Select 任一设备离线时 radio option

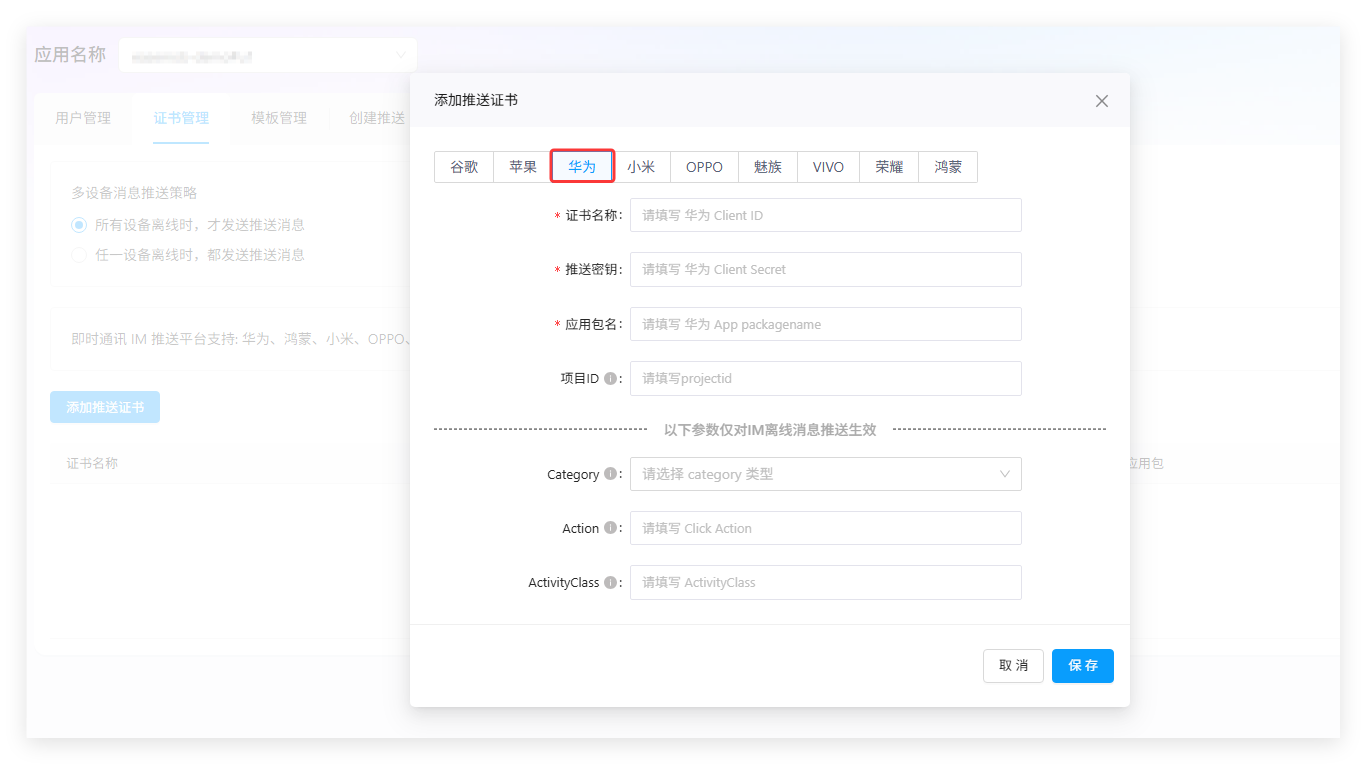[79, 255]
